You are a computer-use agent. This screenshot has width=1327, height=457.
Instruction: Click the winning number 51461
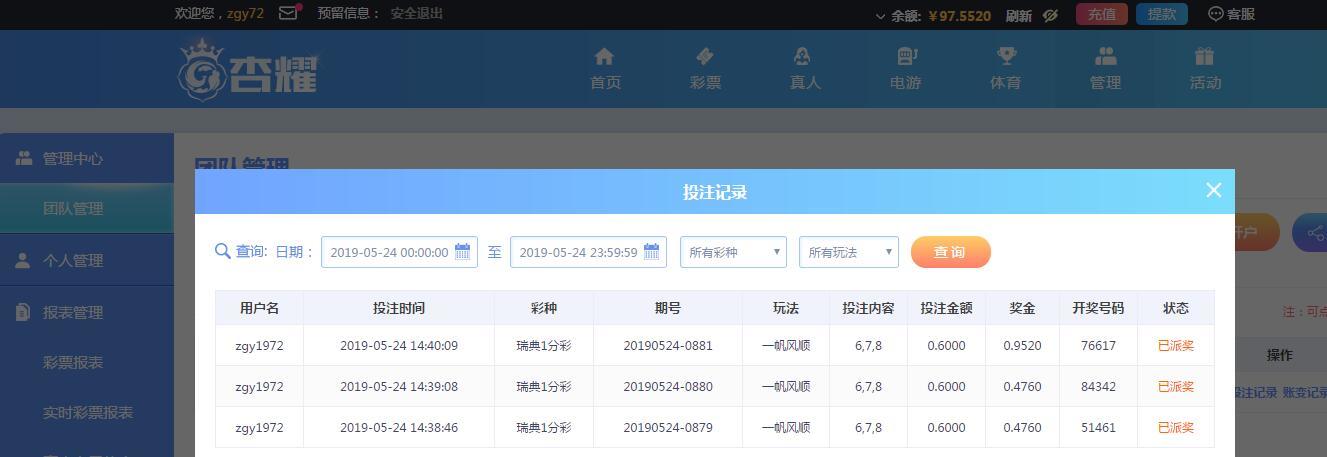click(1098, 428)
